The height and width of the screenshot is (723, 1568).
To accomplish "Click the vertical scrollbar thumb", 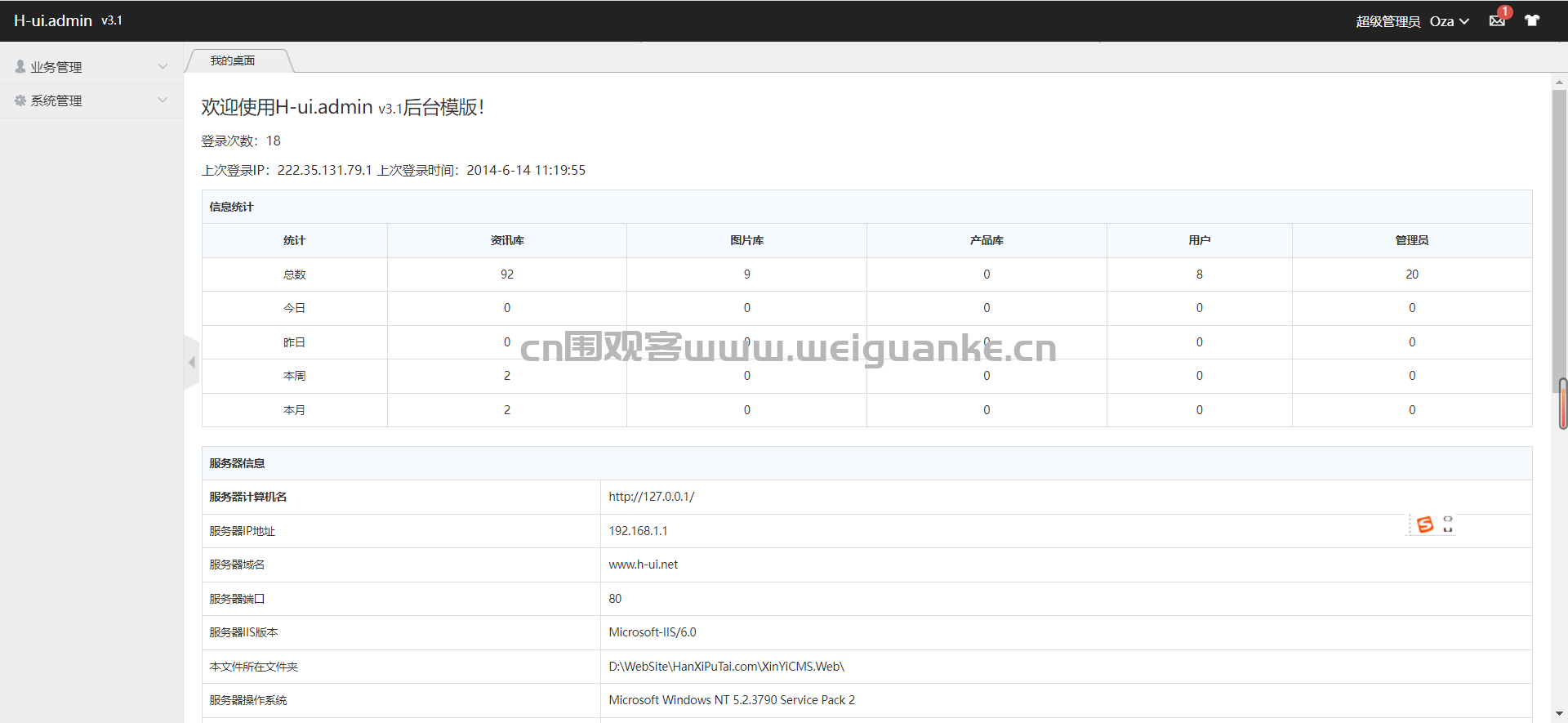I will pyautogui.click(x=1559, y=241).
